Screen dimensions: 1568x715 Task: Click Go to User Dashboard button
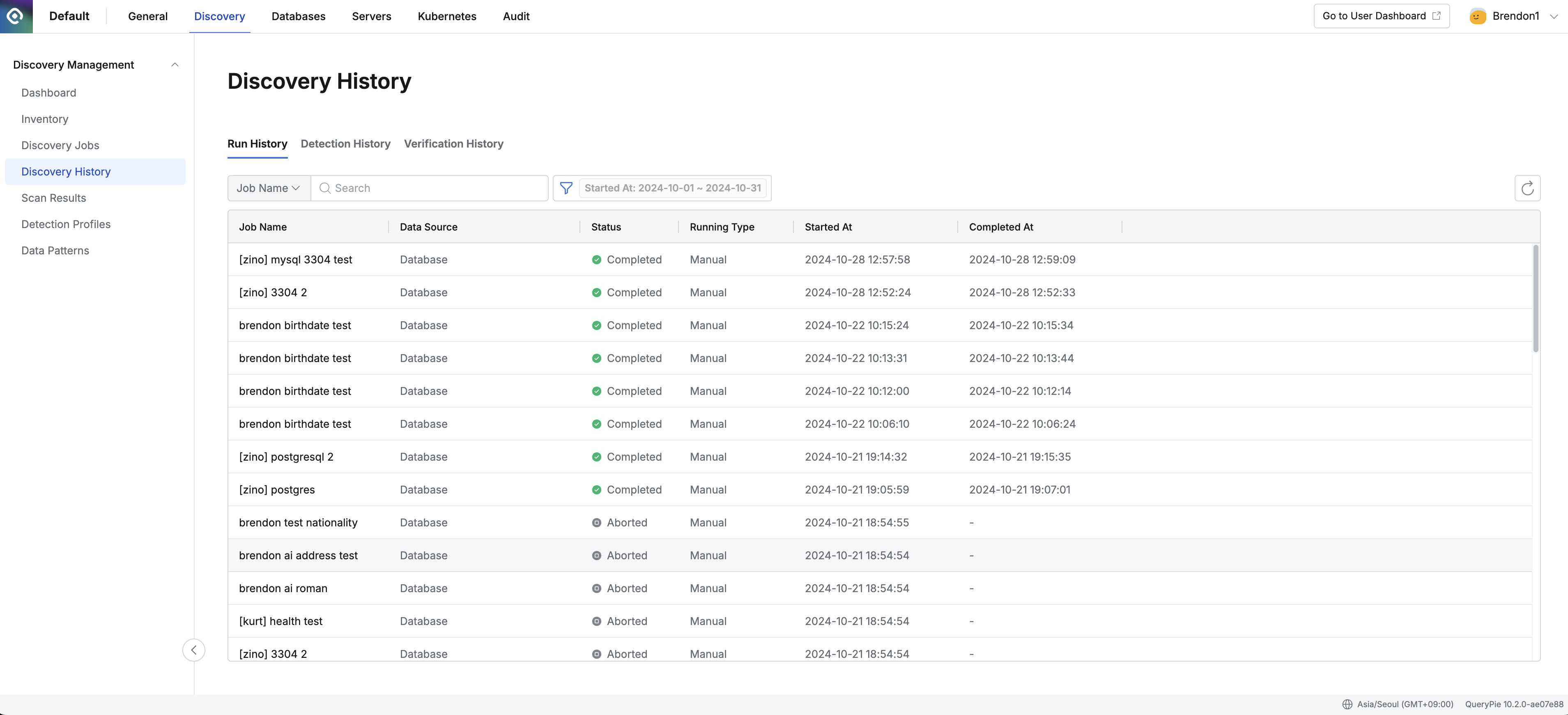tap(1381, 16)
